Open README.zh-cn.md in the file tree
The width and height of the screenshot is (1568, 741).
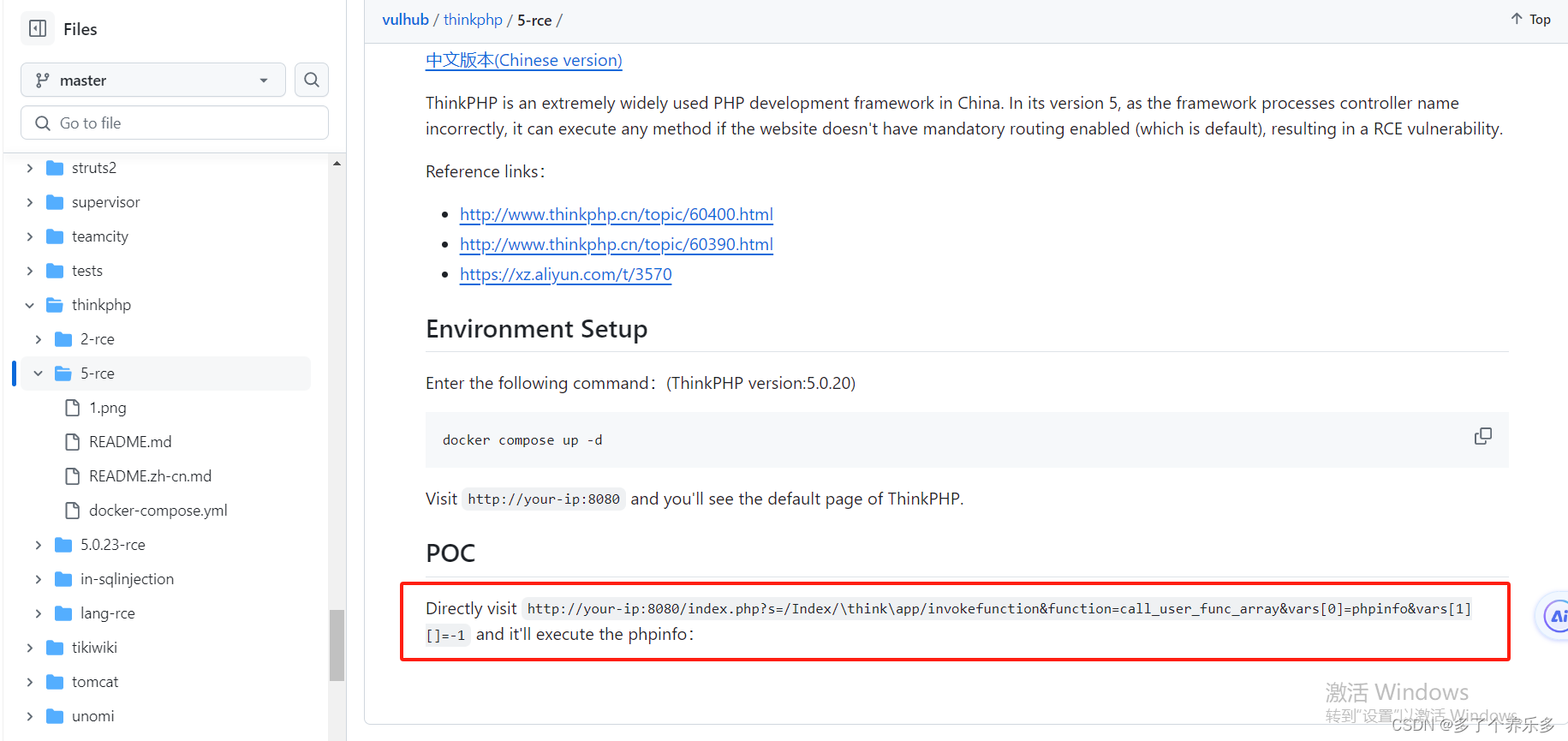[151, 476]
